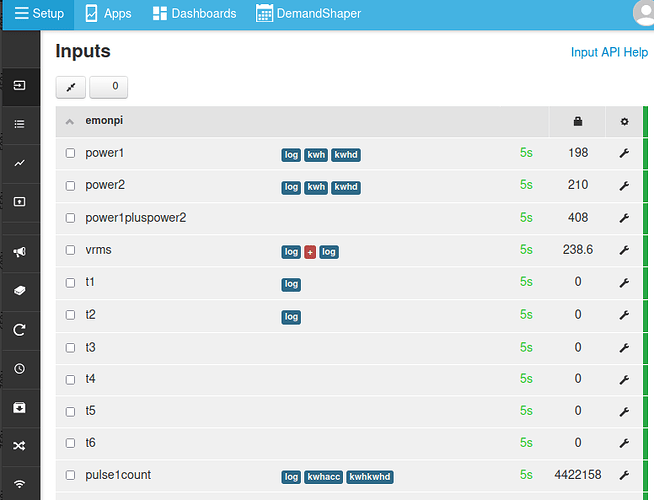Click the expand/collapse all button

[x=71, y=88]
